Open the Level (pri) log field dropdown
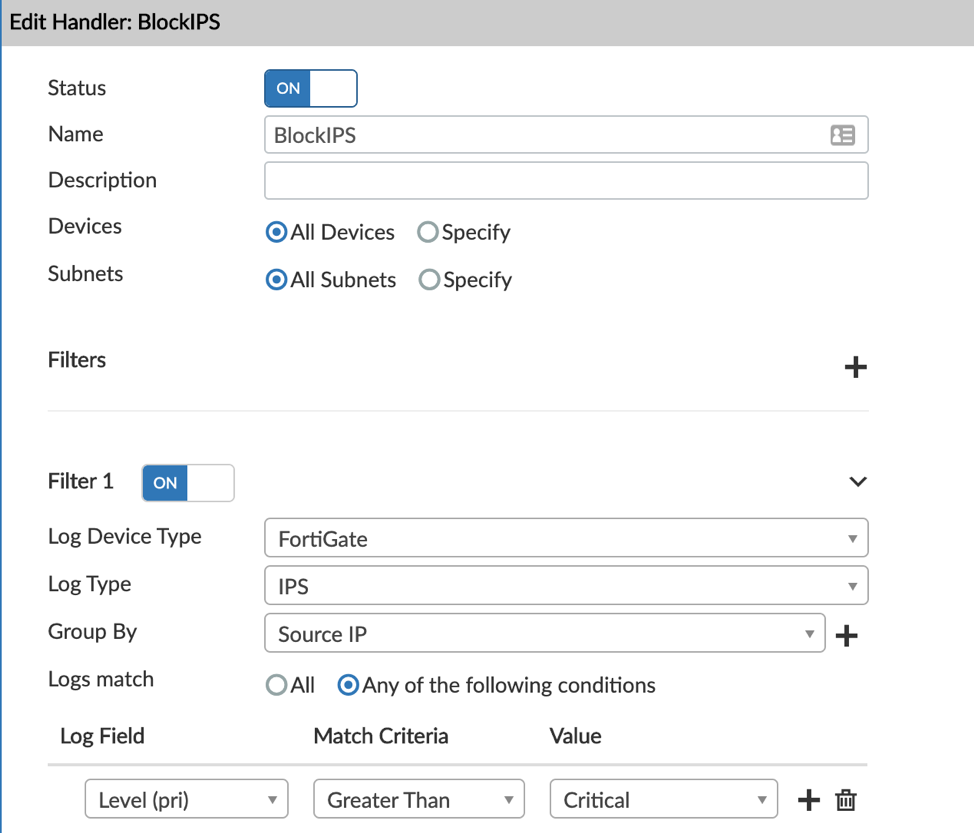Viewport: 974px width, 833px height. 187,800
